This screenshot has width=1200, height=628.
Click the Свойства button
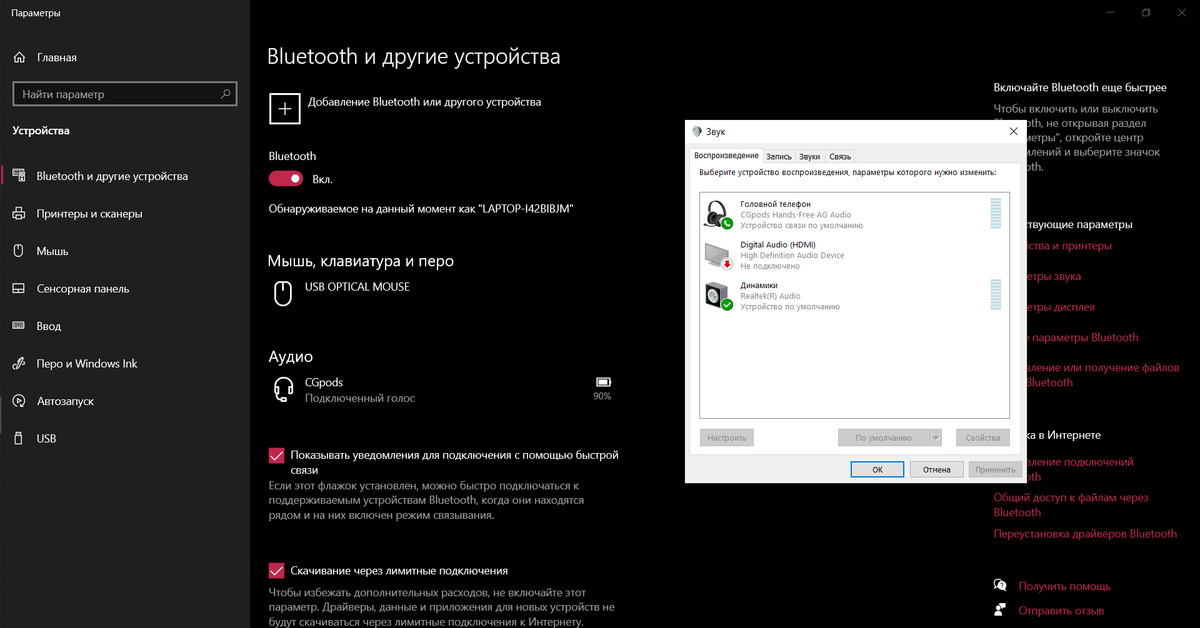pyautogui.click(x=982, y=437)
